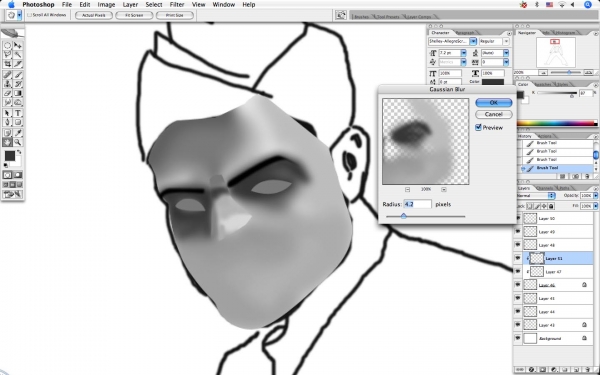Click the Radius input field
Image resolution: width=600 pixels, height=375 pixels.
click(417, 204)
